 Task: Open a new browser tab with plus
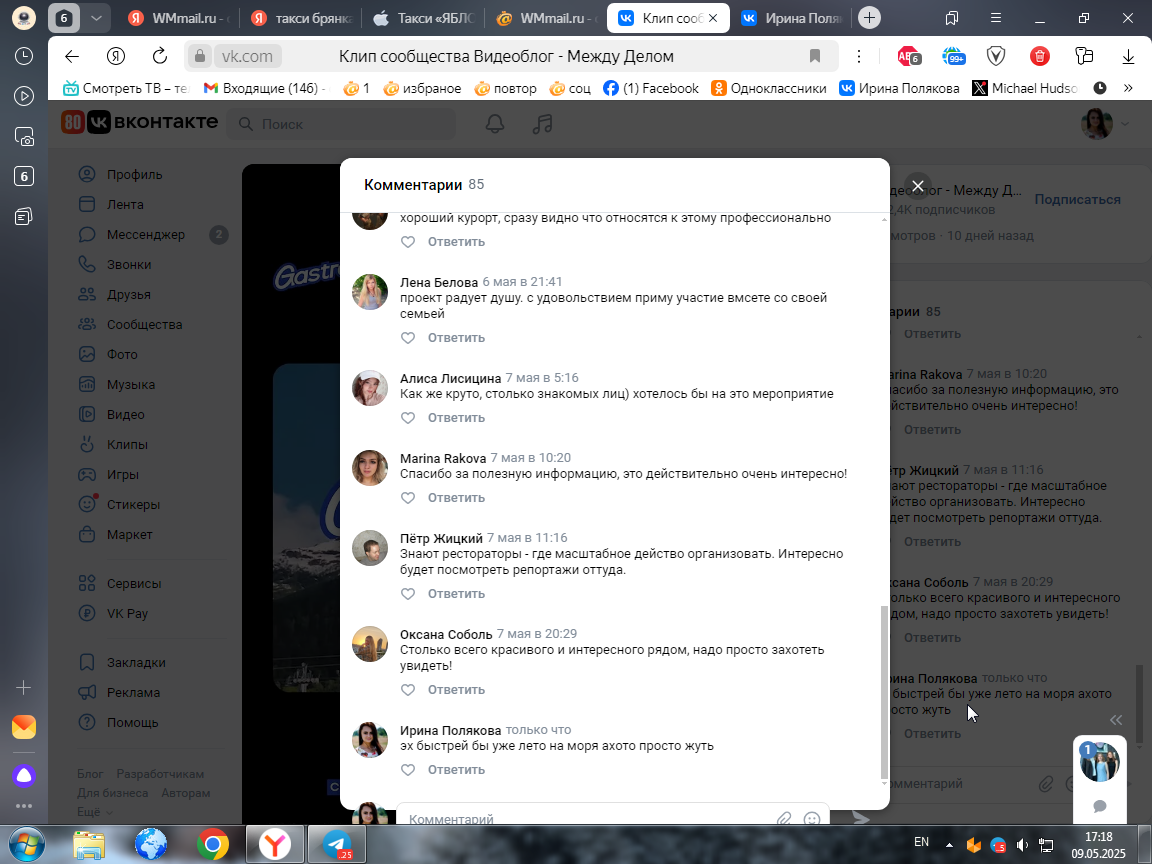[x=869, y=18]
